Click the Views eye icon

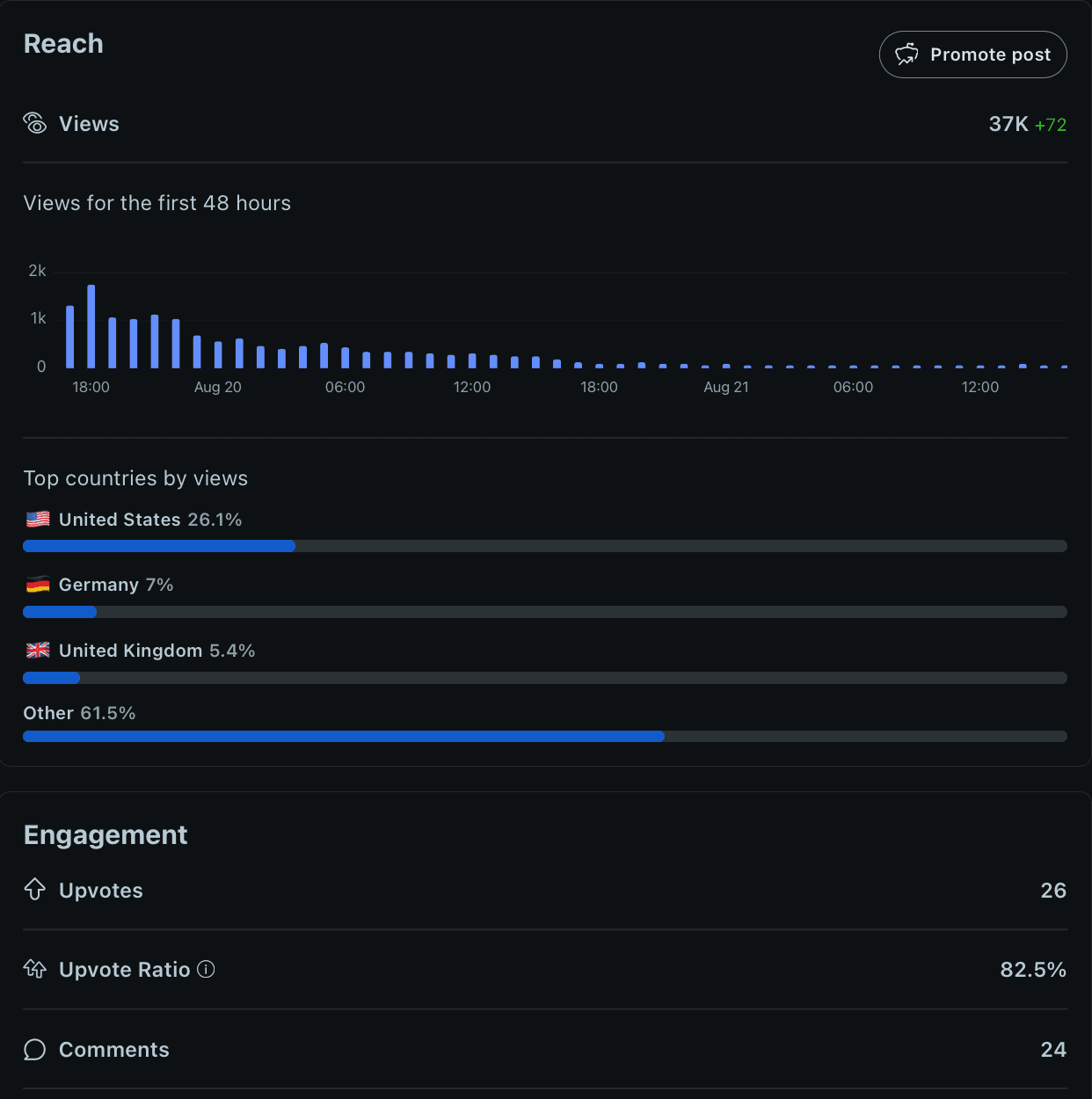coord(35,123)
